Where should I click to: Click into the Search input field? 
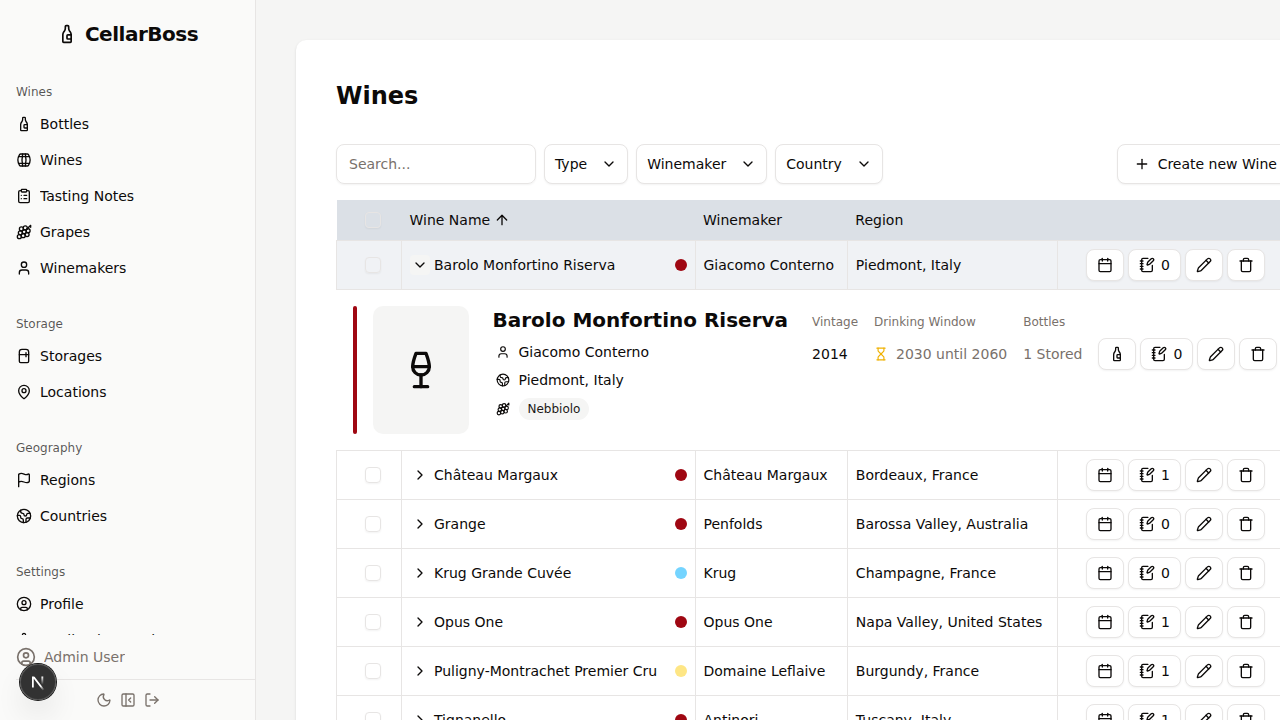click(436, 164)
